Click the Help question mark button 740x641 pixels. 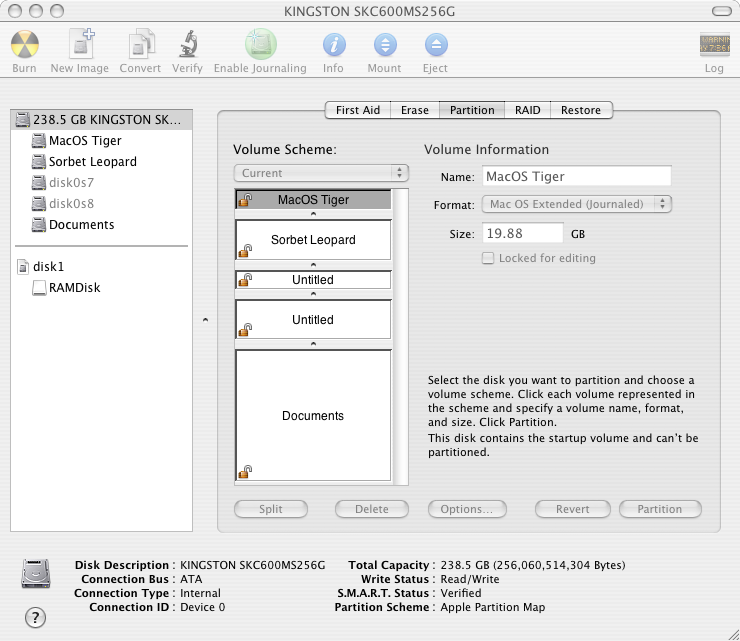tap(35, 617)
